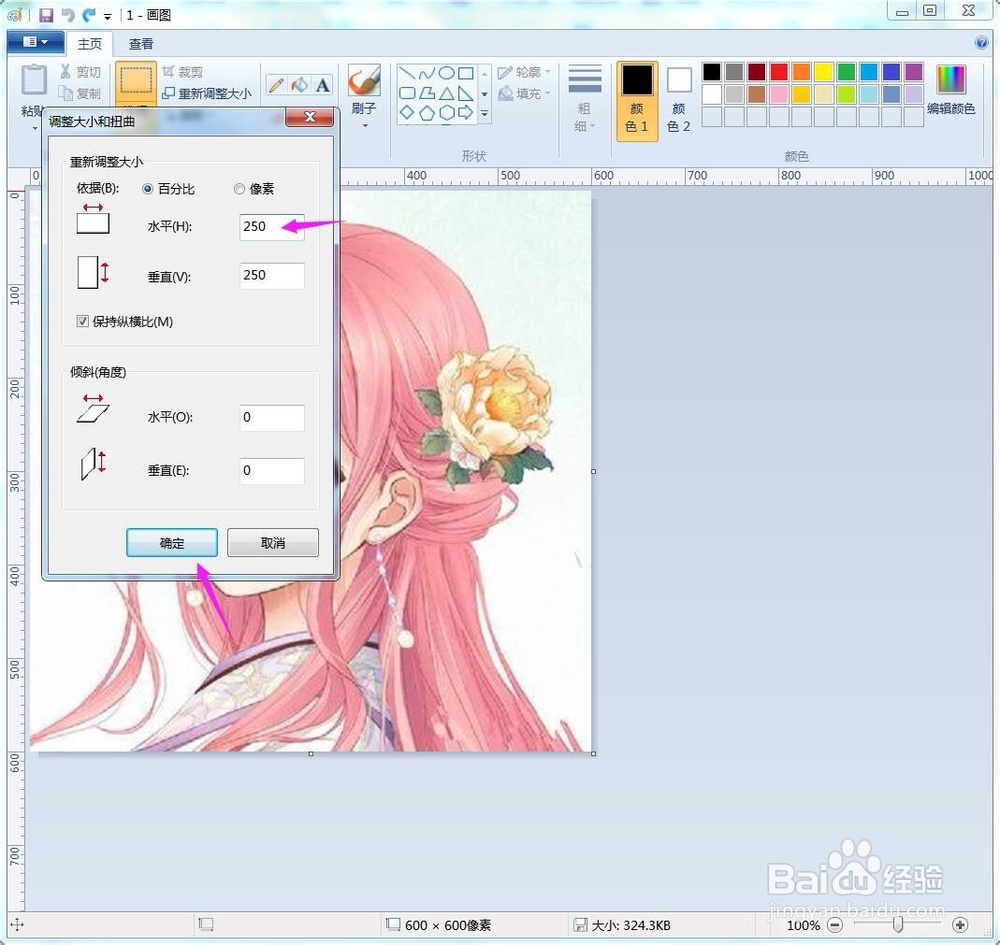Switch to the Home tab
Screen dimensions: 1000x945
point(89,43)
